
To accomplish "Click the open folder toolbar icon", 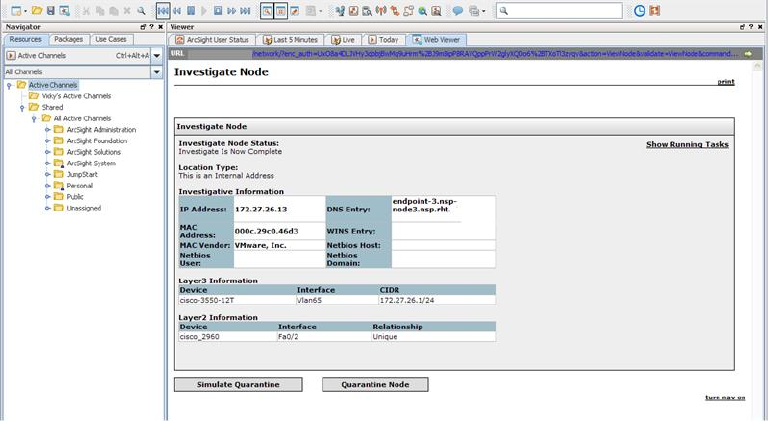I will pyautogui.click(x=37, y=11).
